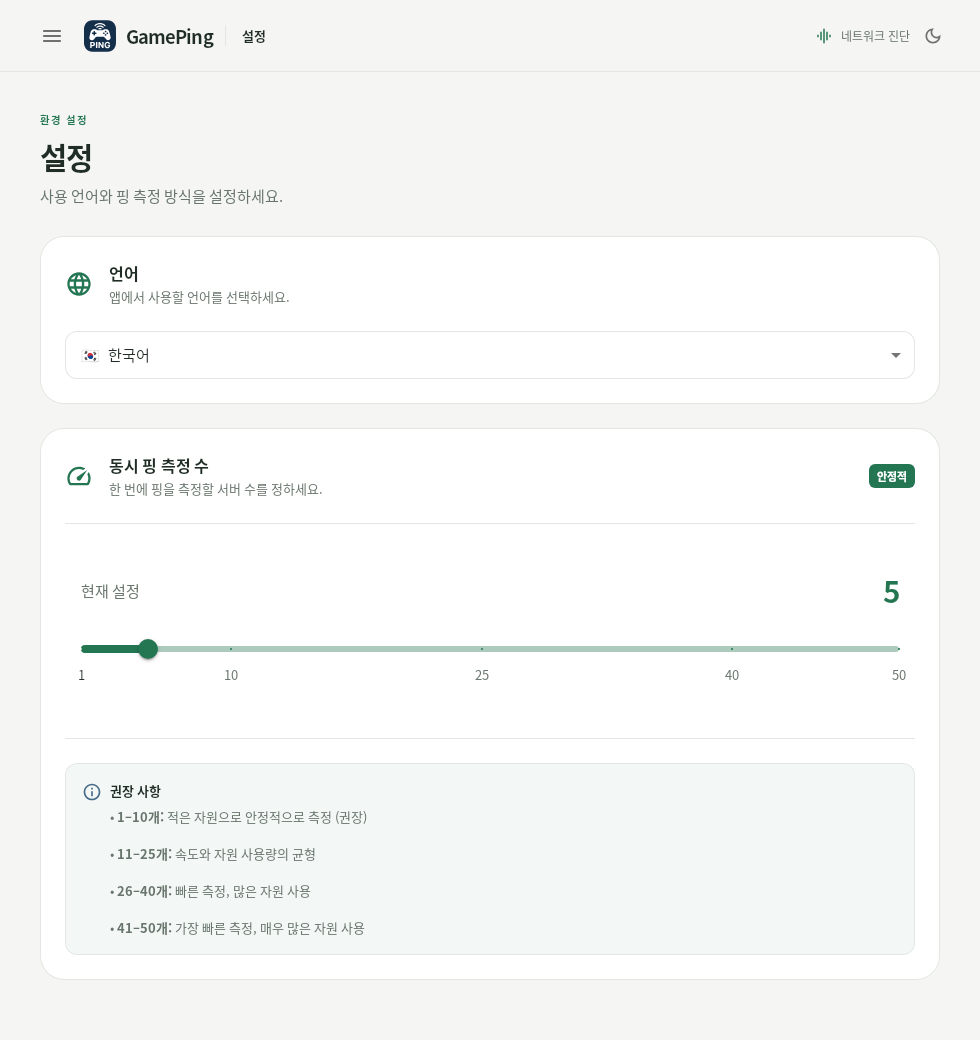
Task: Click the 설정 header tab label
Action: (254, 36)
